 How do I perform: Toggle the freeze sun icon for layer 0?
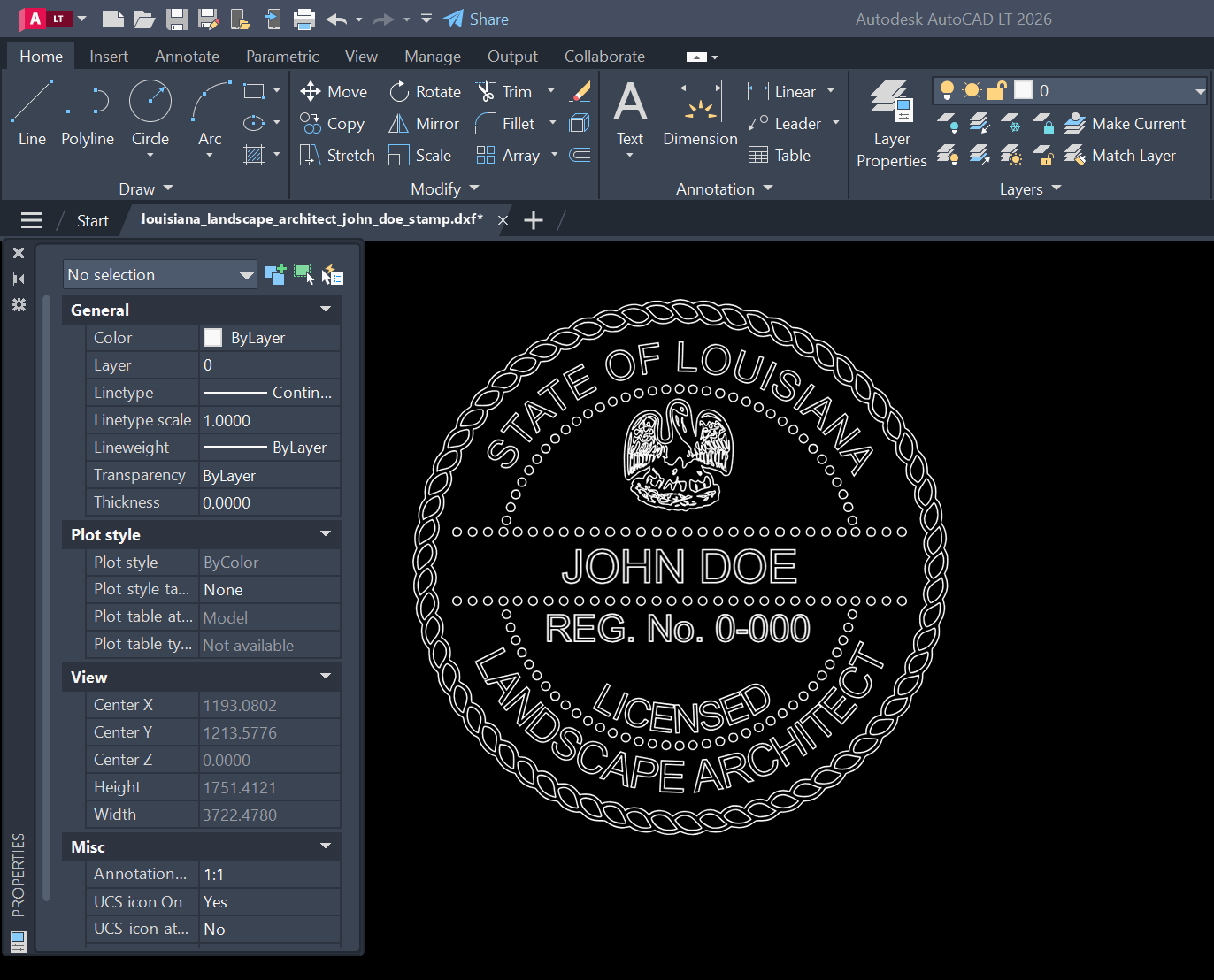point(972,90)
